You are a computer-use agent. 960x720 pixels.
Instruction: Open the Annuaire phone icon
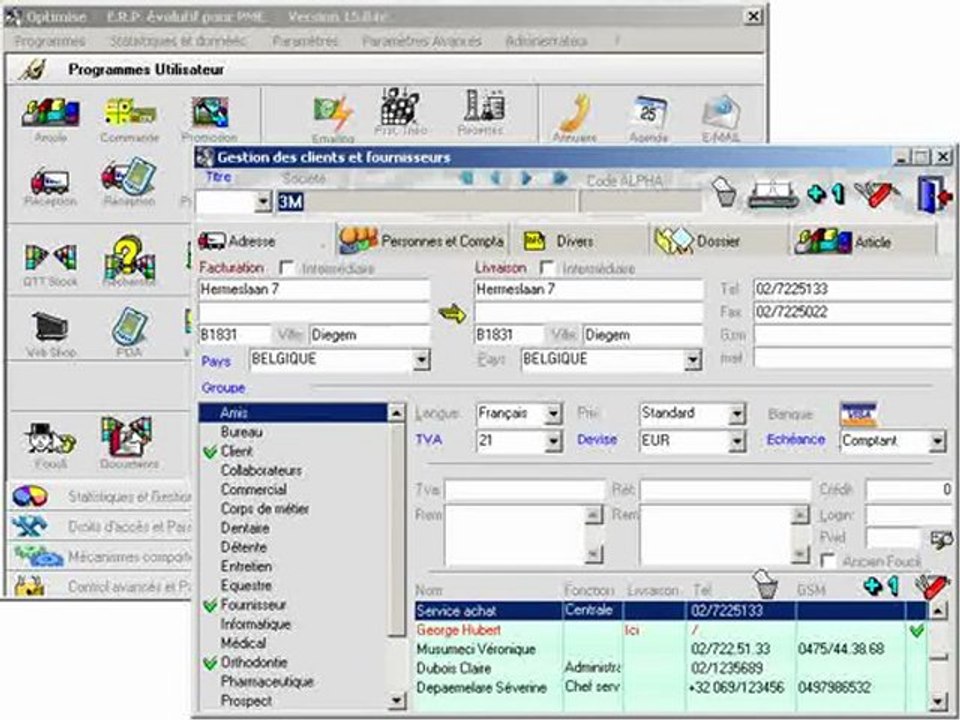point(575,113)
